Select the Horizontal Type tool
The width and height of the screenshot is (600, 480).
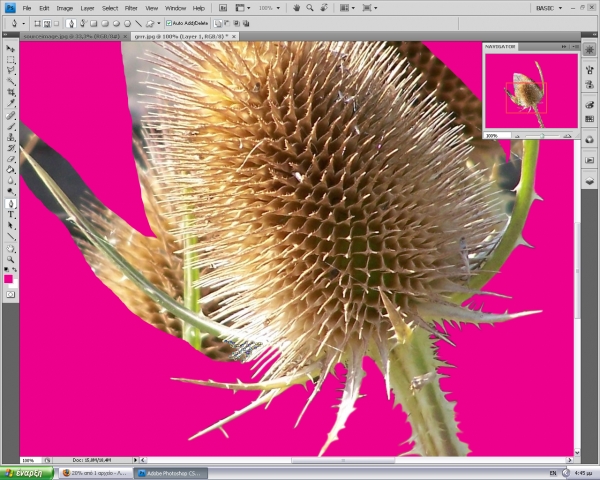pyautogui.click(x=10, y=214)
